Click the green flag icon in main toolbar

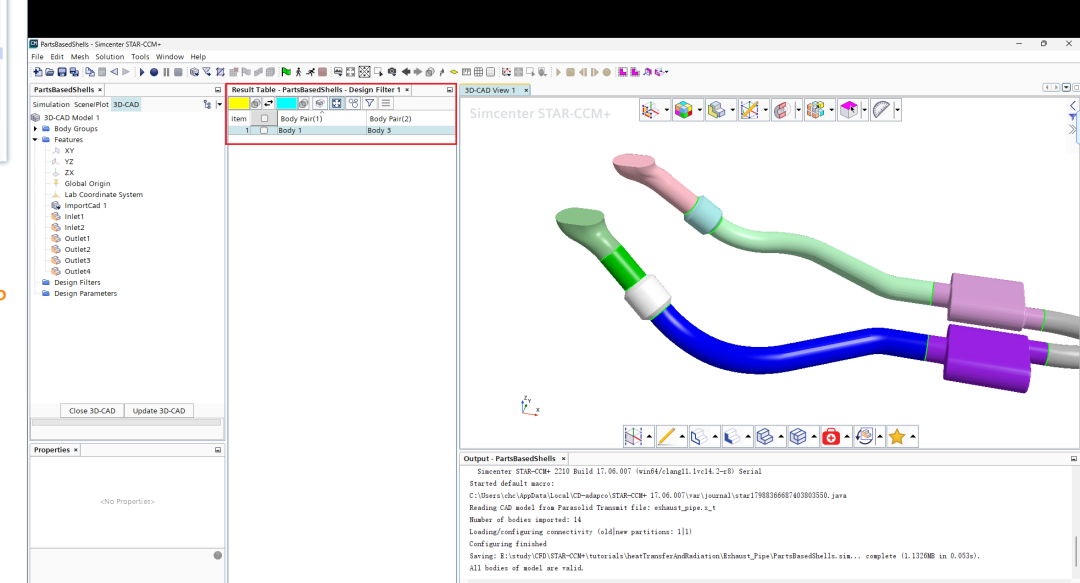pyautogui.click(x=286, y=72)
